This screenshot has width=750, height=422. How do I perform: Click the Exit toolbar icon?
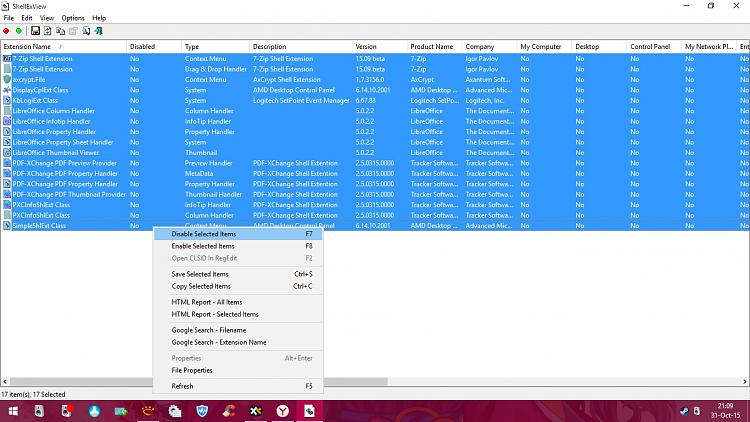(99, 31)
